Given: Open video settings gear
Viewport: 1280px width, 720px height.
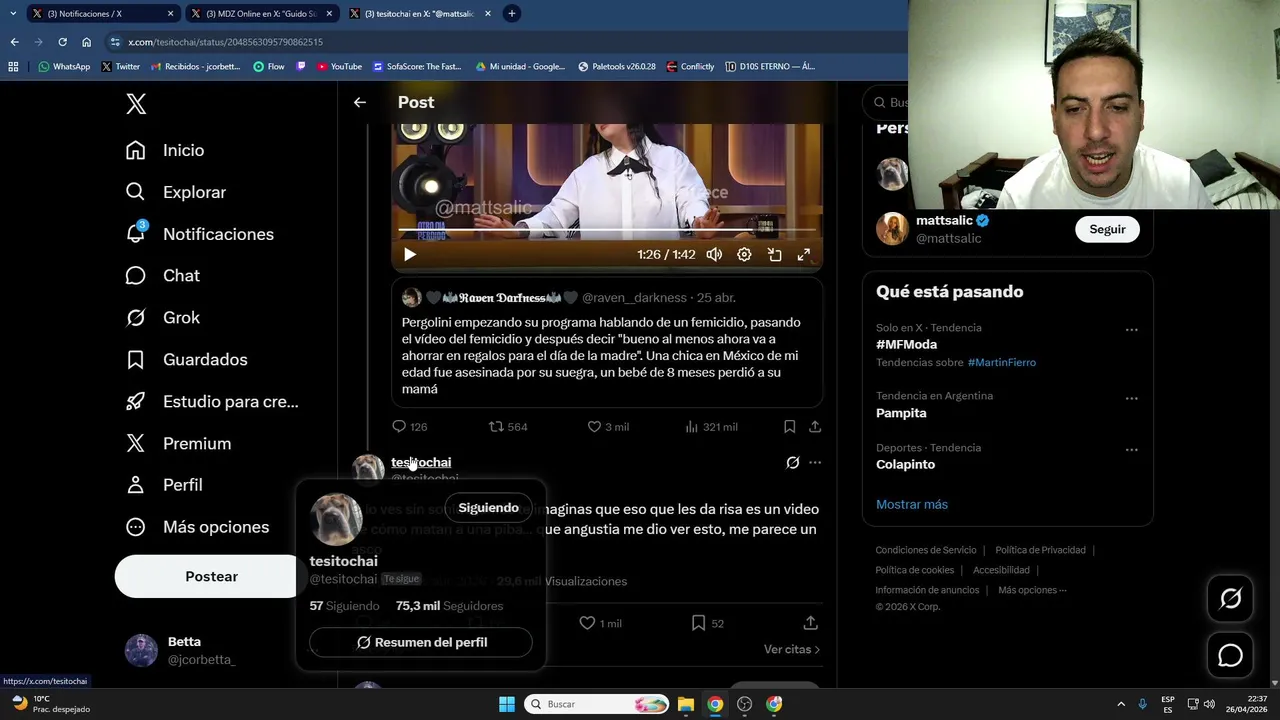Looking at the screenshot, I should pos(744,254).
